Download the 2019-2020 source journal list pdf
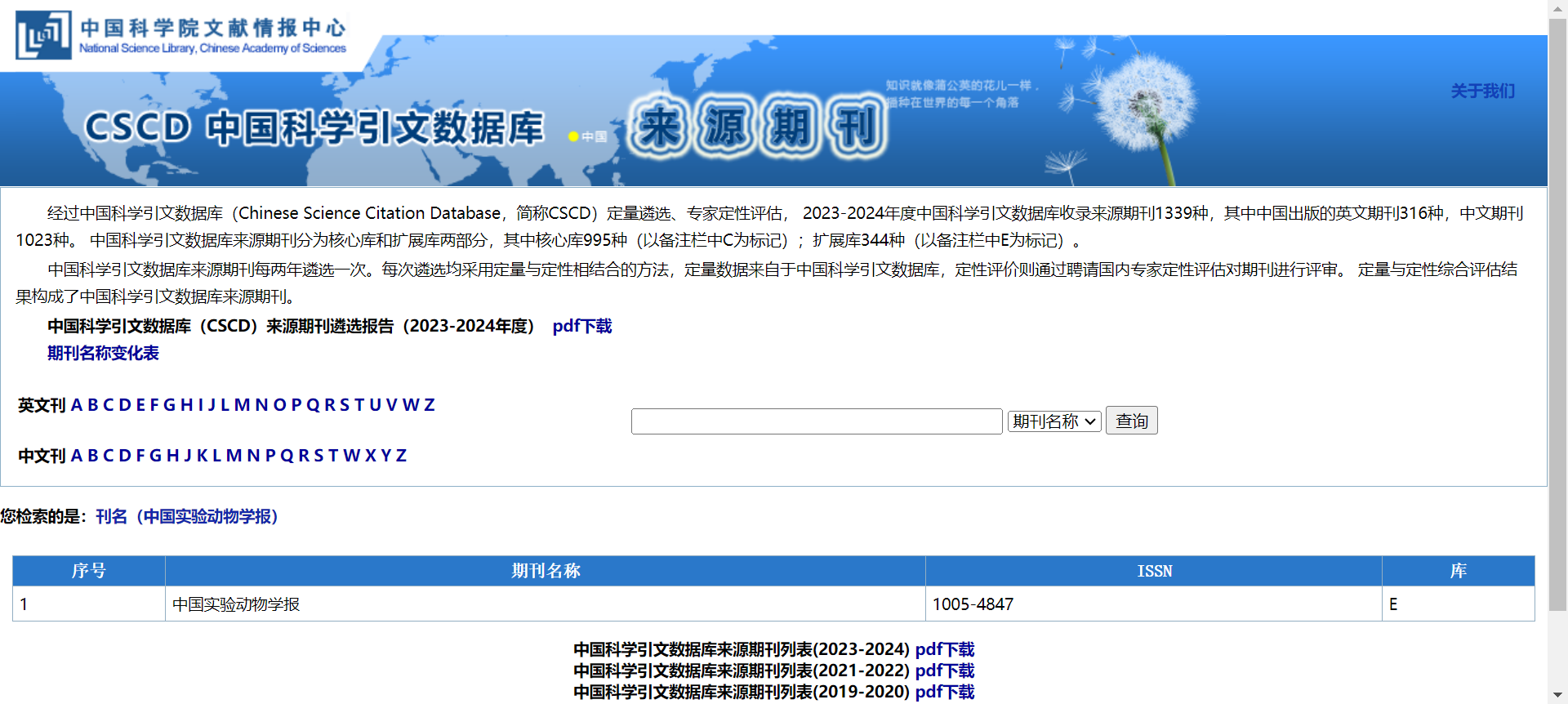This screenshot has width=1568, height=704. click(945, 692)
